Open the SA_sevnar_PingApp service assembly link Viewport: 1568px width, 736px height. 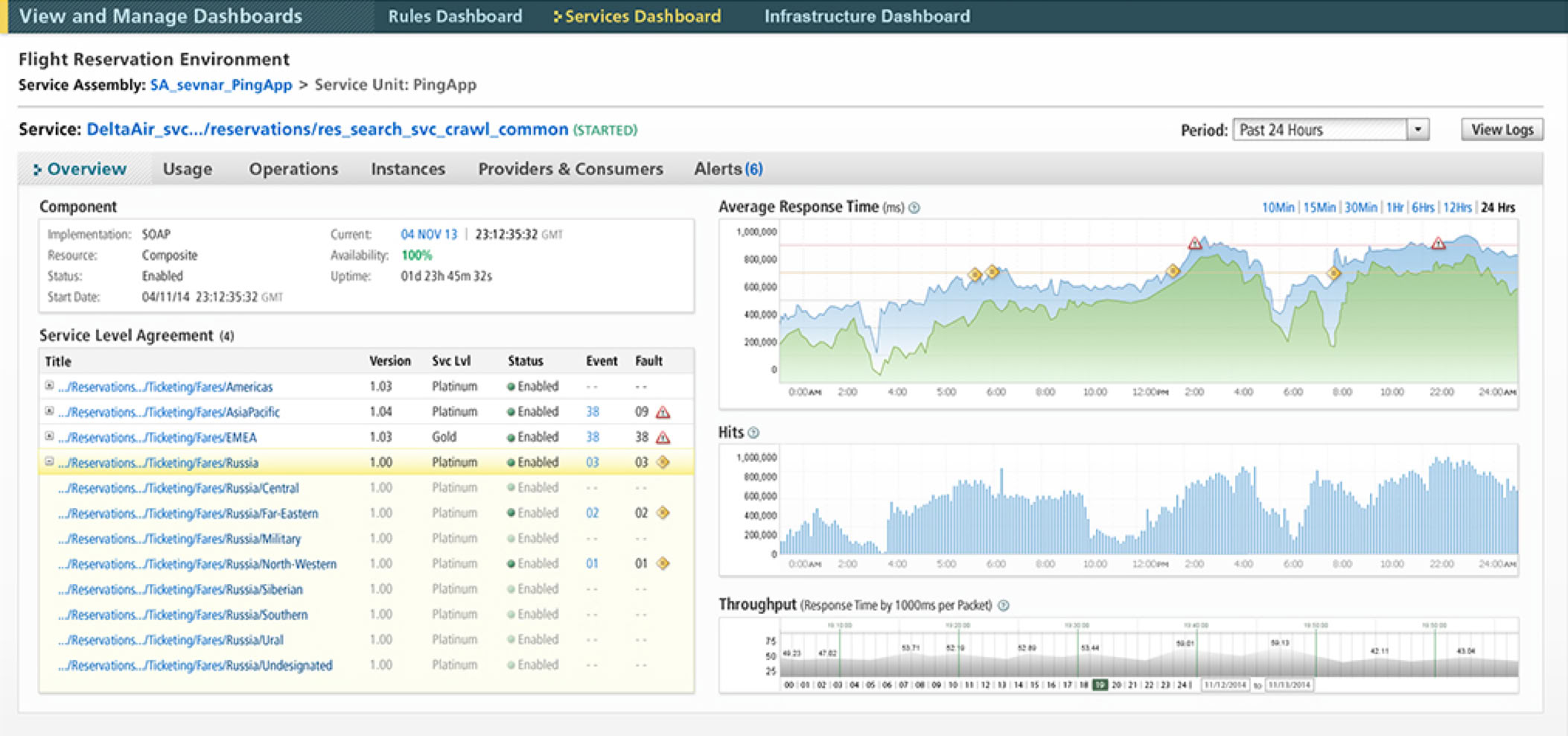[221, 85]
